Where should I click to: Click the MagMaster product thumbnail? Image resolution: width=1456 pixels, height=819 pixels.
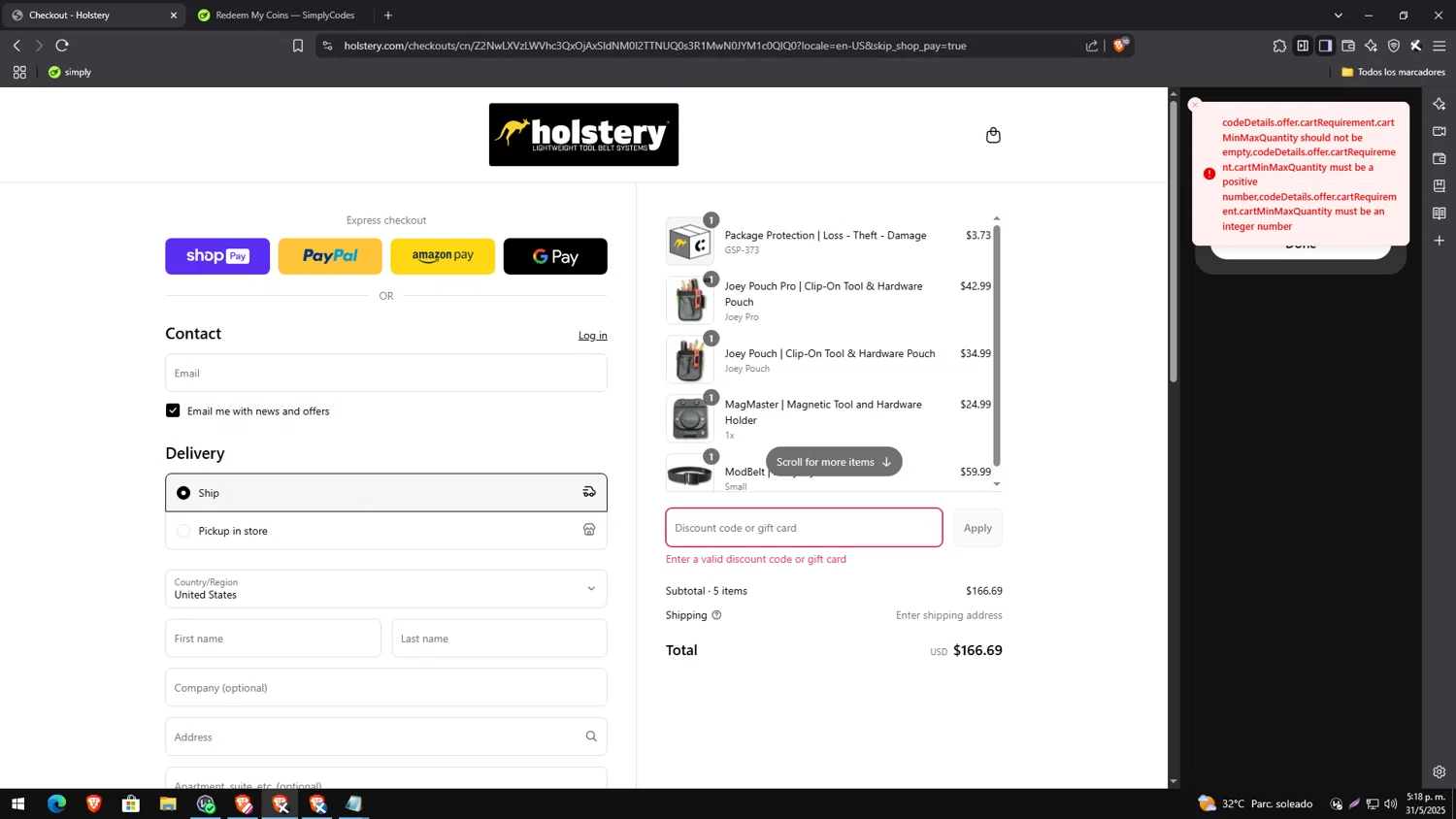690,419
